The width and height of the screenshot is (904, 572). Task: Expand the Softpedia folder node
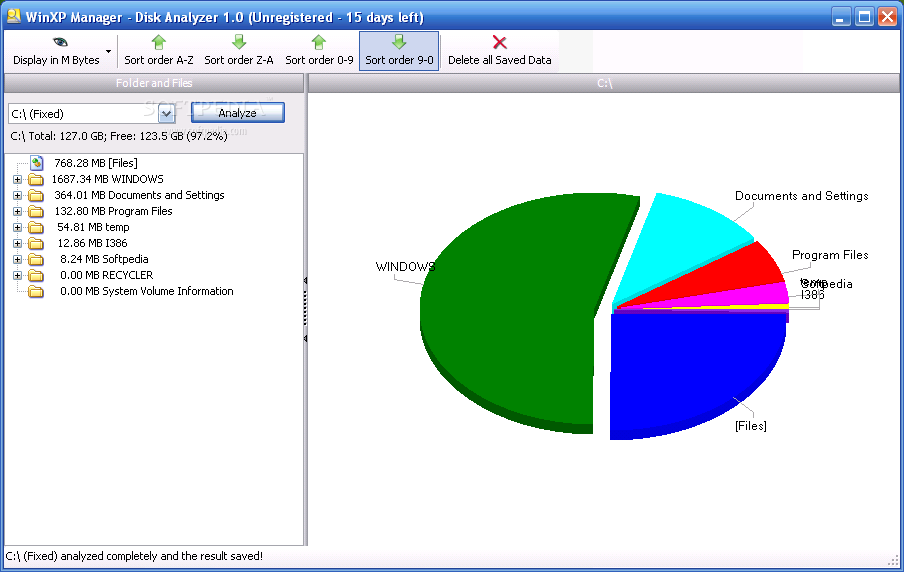(x=17, y=259)
